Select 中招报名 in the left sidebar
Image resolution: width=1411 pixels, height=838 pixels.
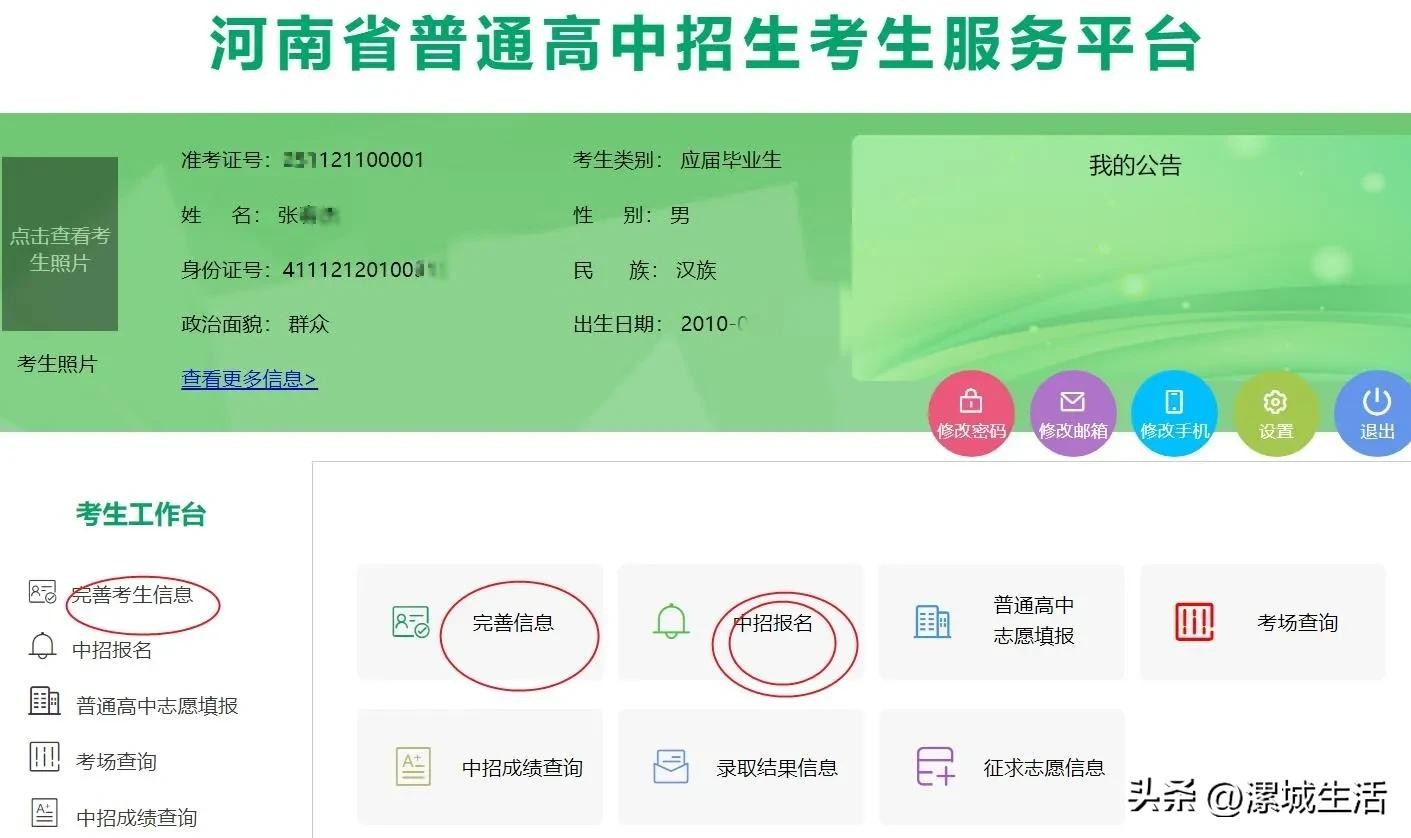pos(112,650)
